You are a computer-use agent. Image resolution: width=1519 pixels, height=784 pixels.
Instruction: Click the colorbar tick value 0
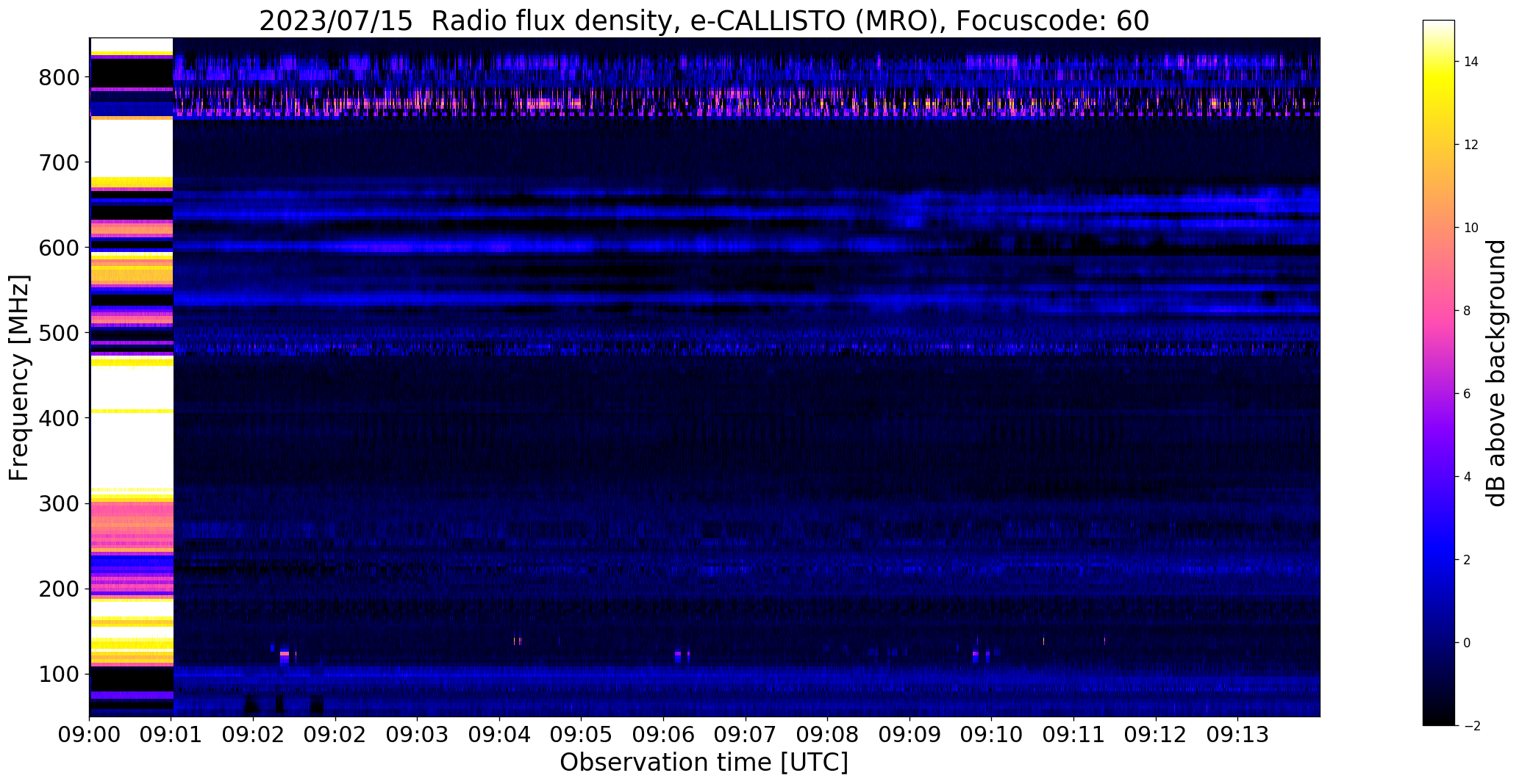pos(1467,643)
